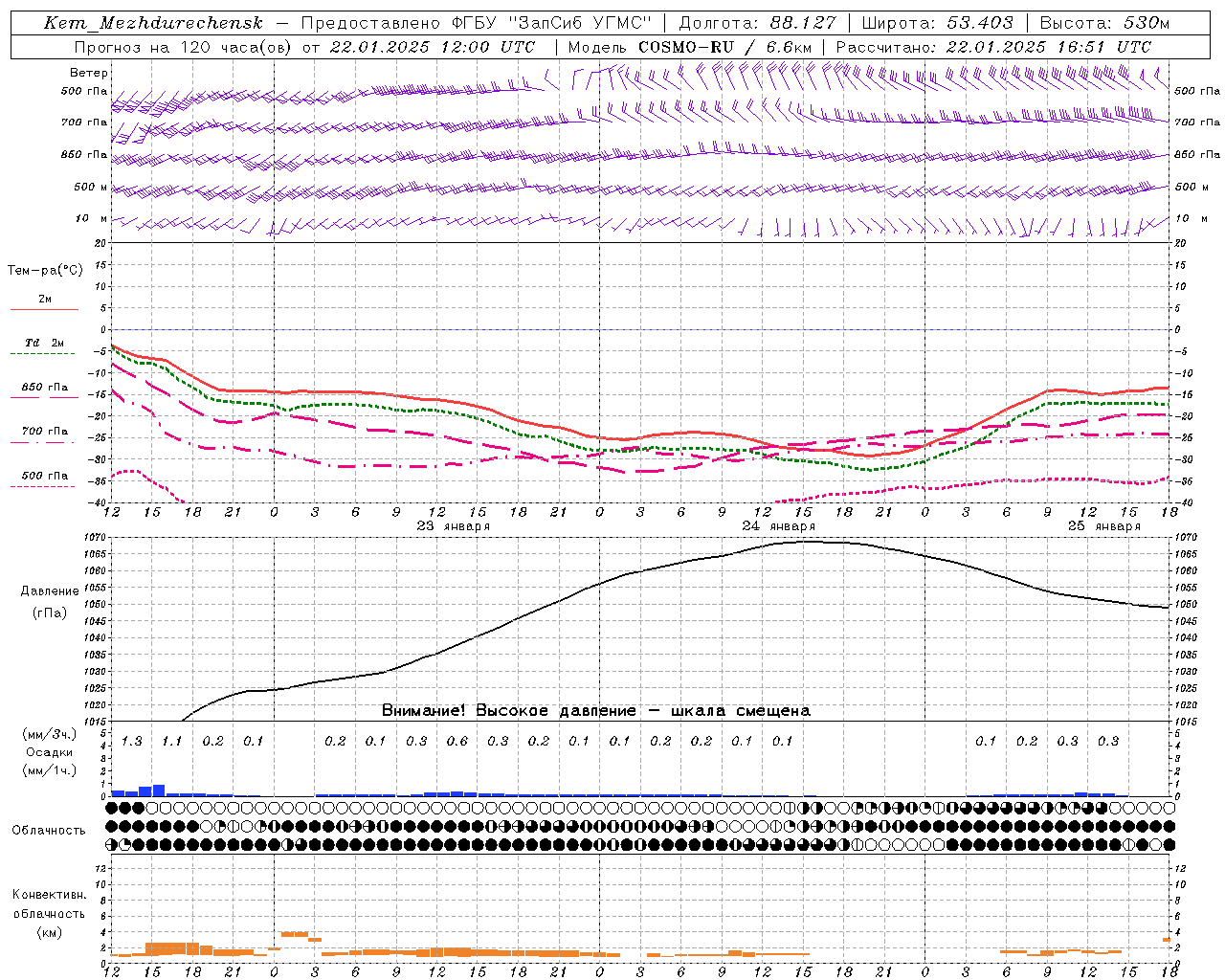Screen dimensions: 1225x980
Task: Click the '23 января' date label
Action: pos(454,526)
